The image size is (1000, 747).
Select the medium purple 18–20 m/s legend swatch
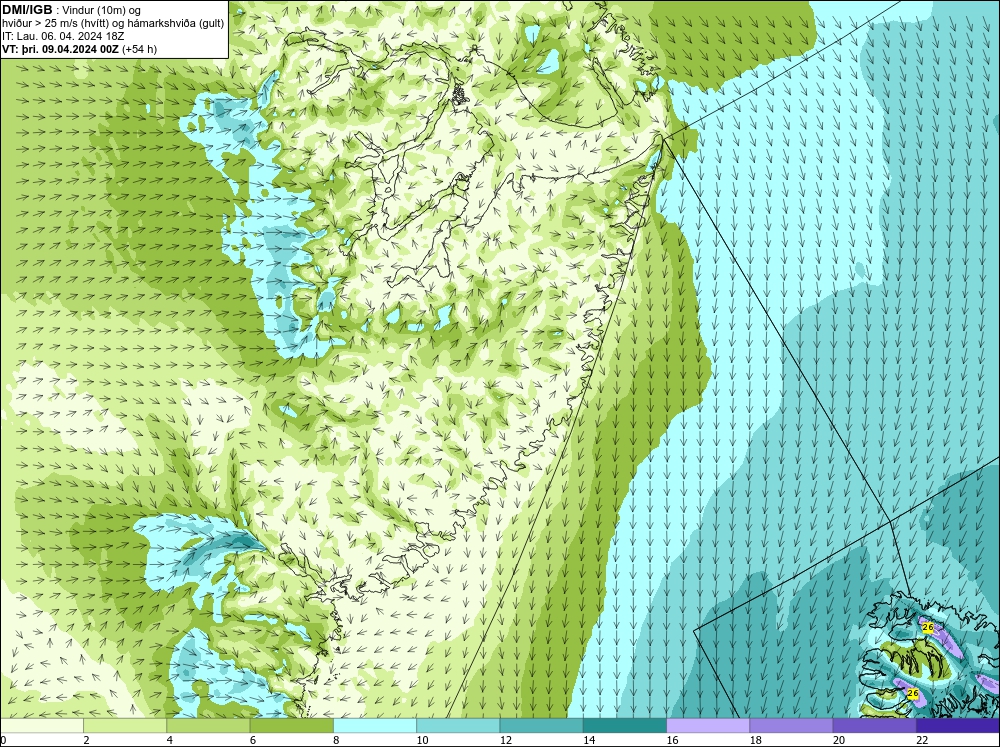[x=791, y=725]
